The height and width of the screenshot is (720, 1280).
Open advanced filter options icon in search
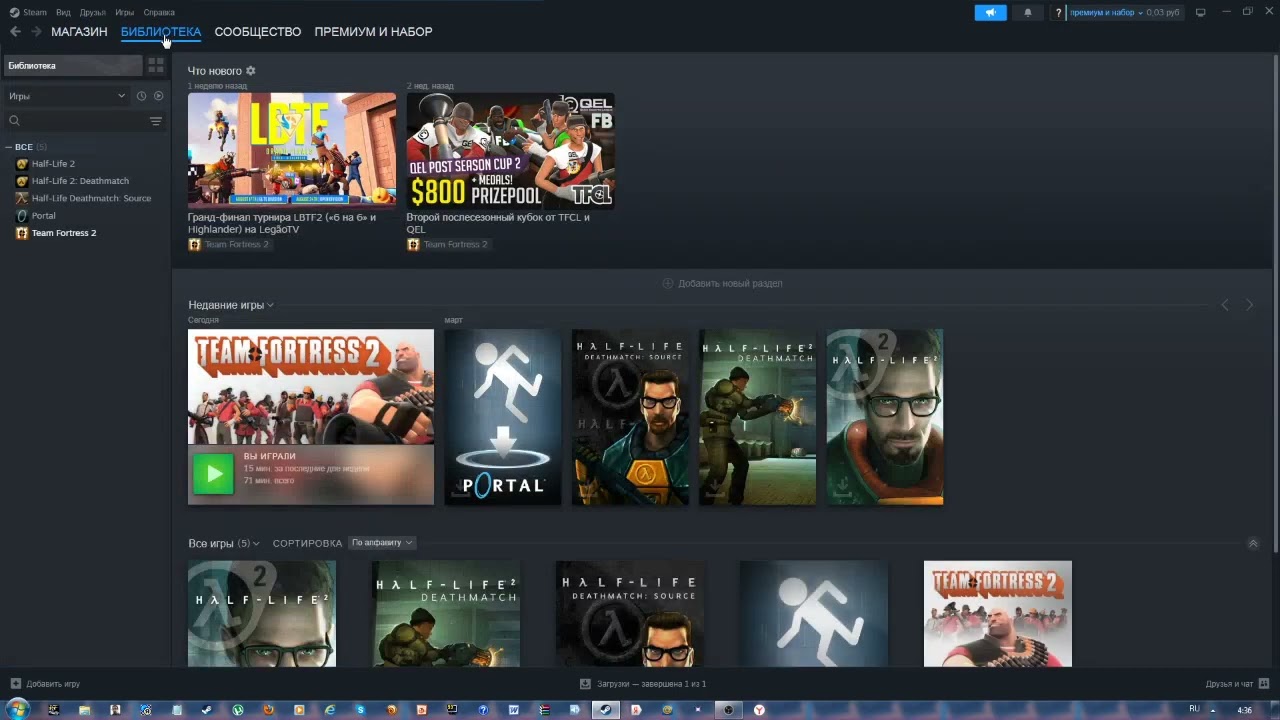pyautogui.click(x=156, y=121)
